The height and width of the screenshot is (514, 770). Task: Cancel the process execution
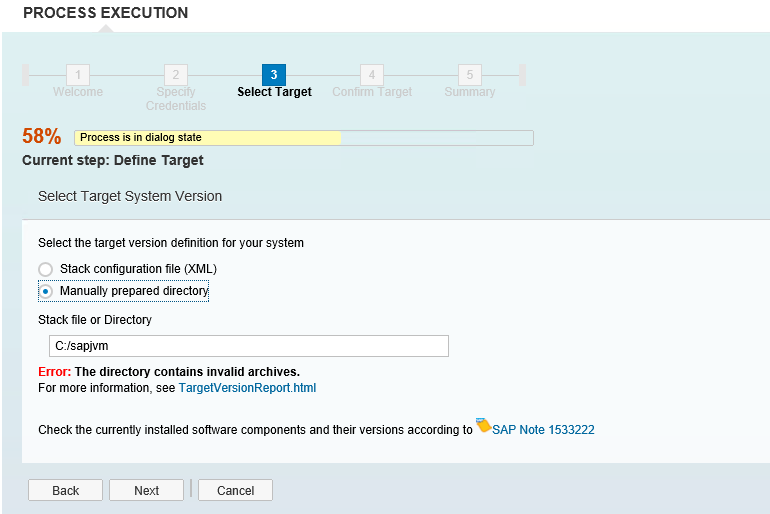click(235, 490)
